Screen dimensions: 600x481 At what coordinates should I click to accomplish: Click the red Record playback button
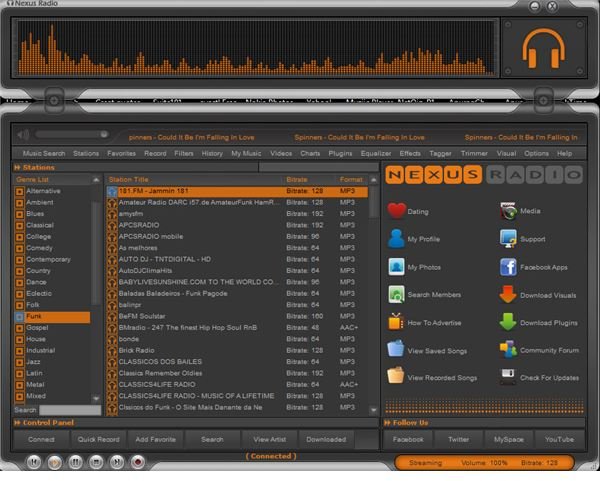click(x=138, y=462)
